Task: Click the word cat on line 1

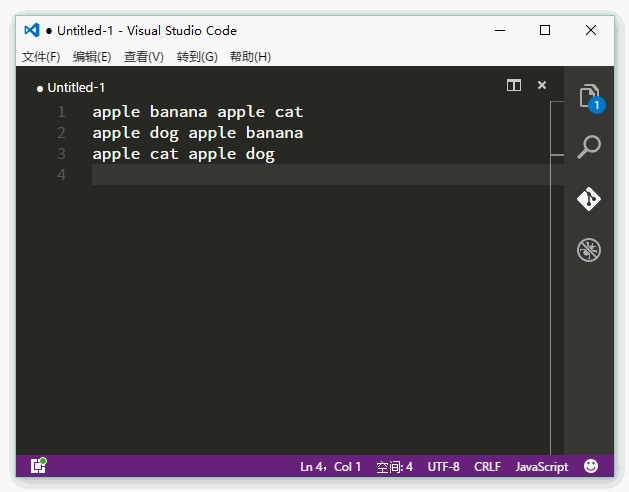Action: coord(289,112)
